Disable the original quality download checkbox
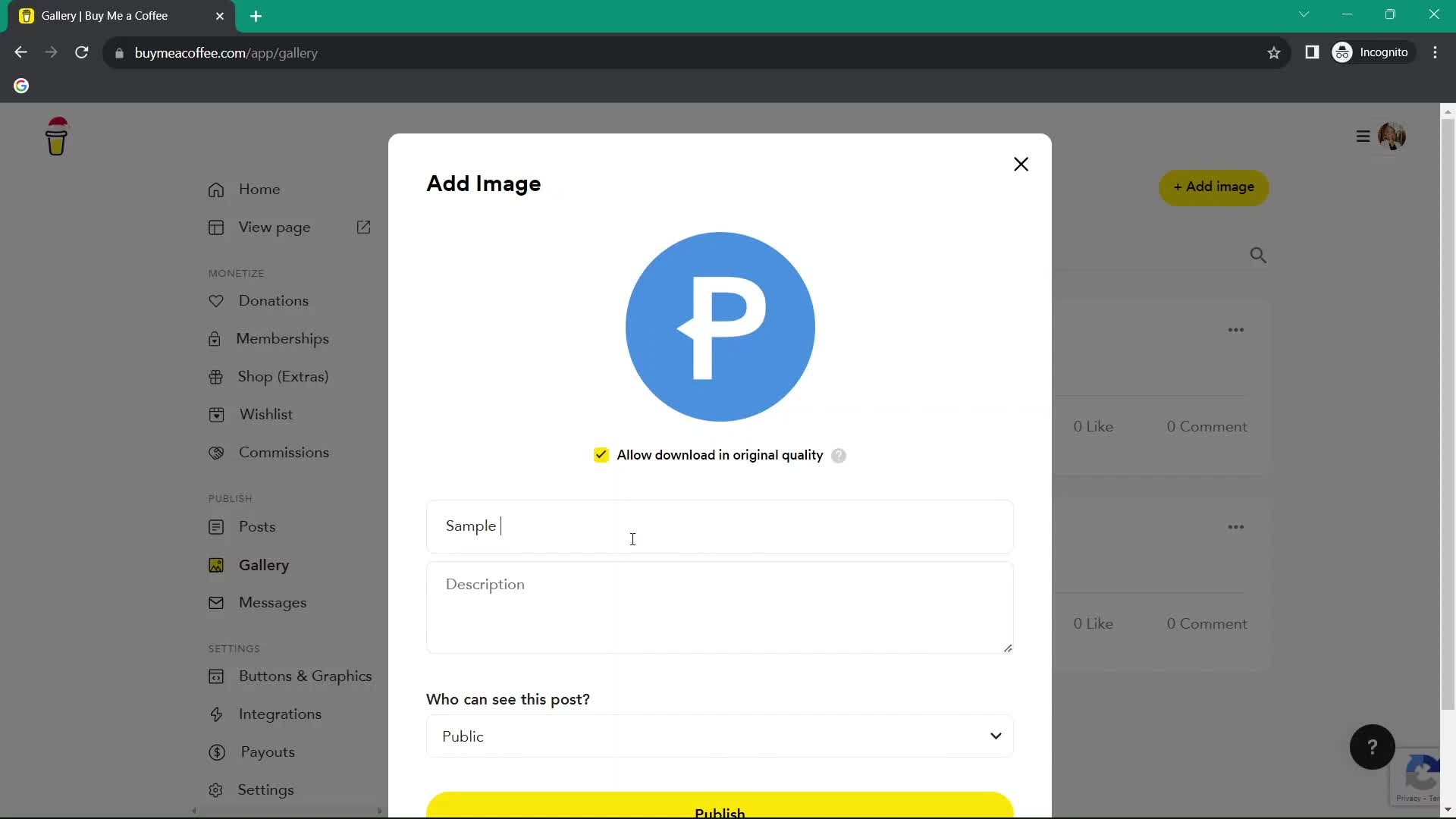Viewport: 1456px width, 819px height. 600,455
